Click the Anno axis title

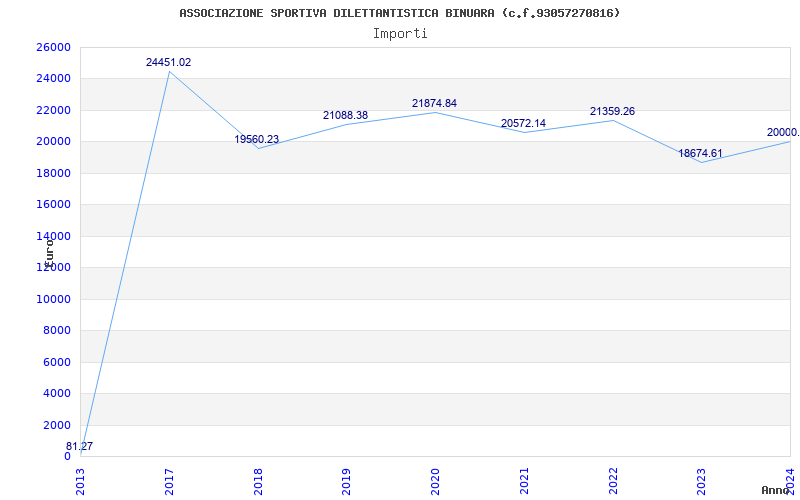[778, 490]
